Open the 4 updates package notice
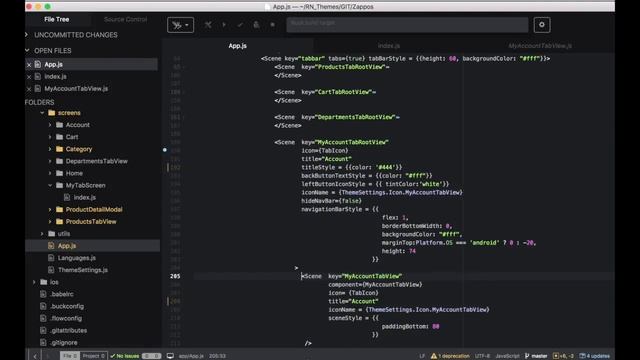This screenshot has width=640, height=360. [x=595, y=356]
